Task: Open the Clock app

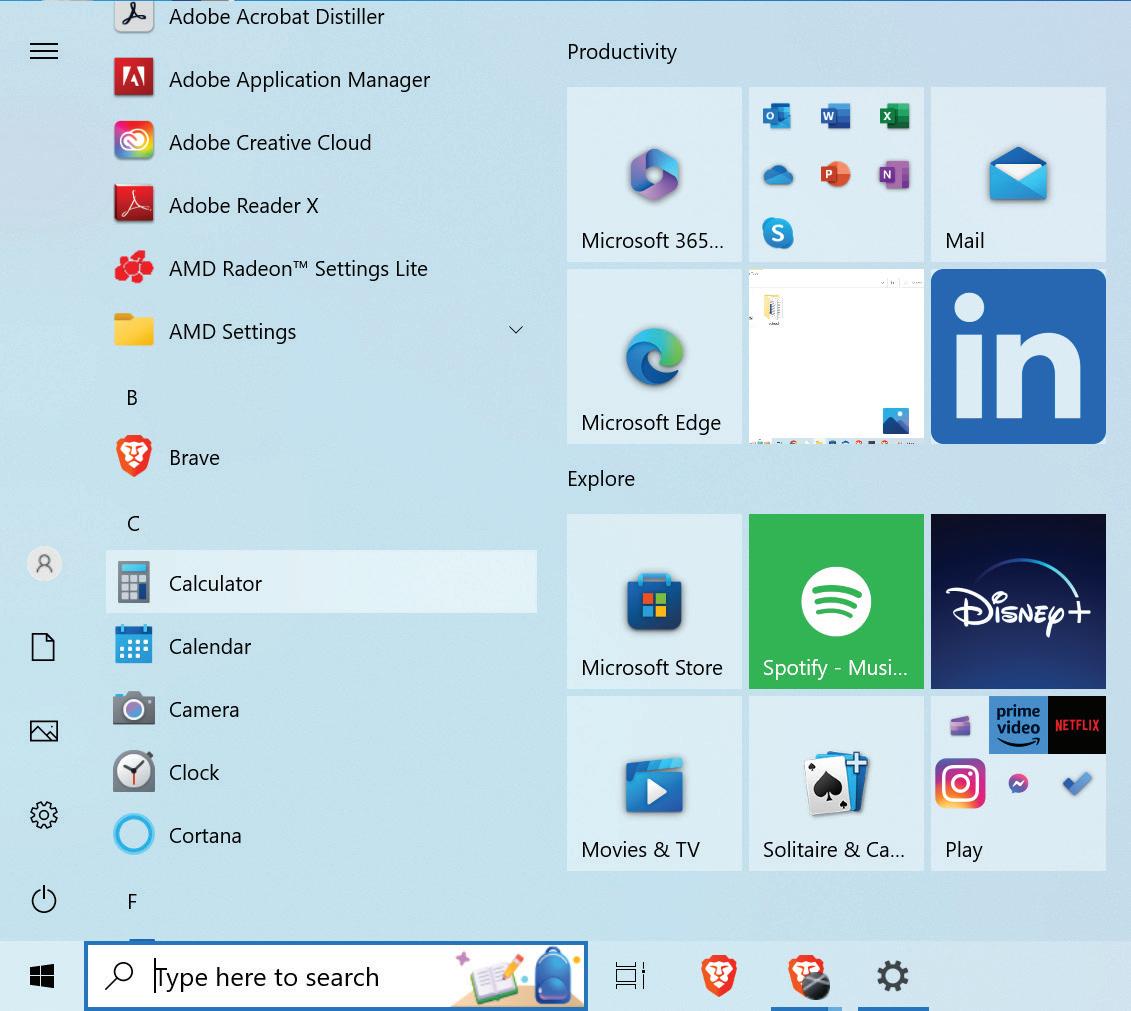Action: click(x=321, y=772)
